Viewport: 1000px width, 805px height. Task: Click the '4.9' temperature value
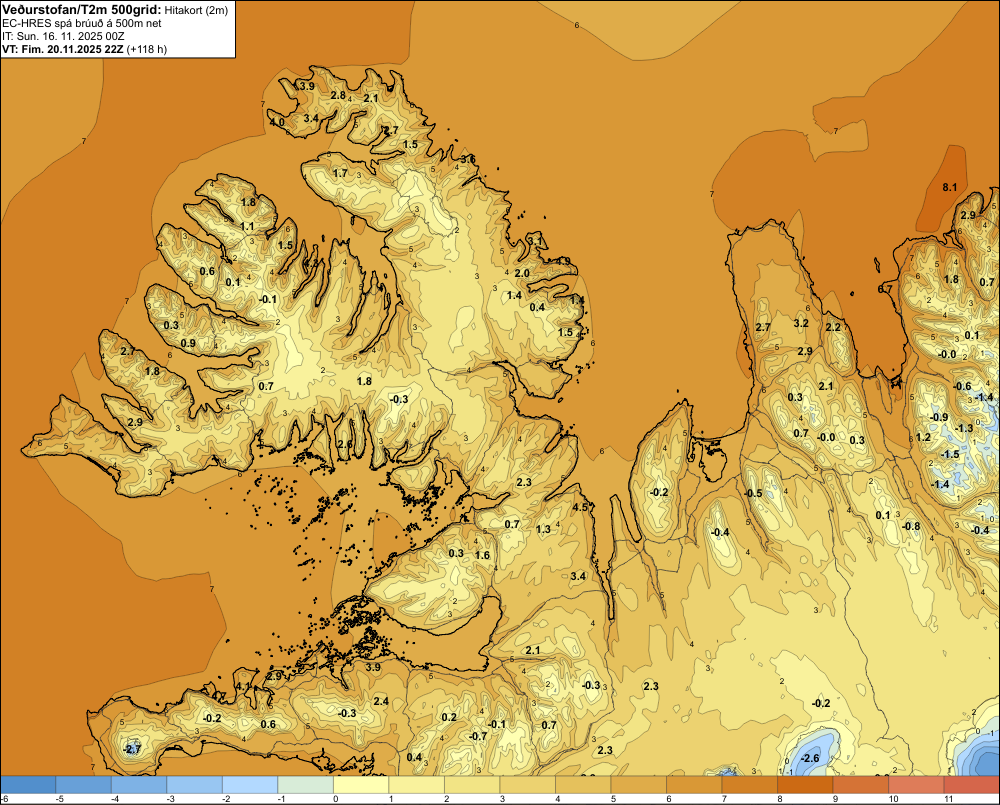coord(563,261)
